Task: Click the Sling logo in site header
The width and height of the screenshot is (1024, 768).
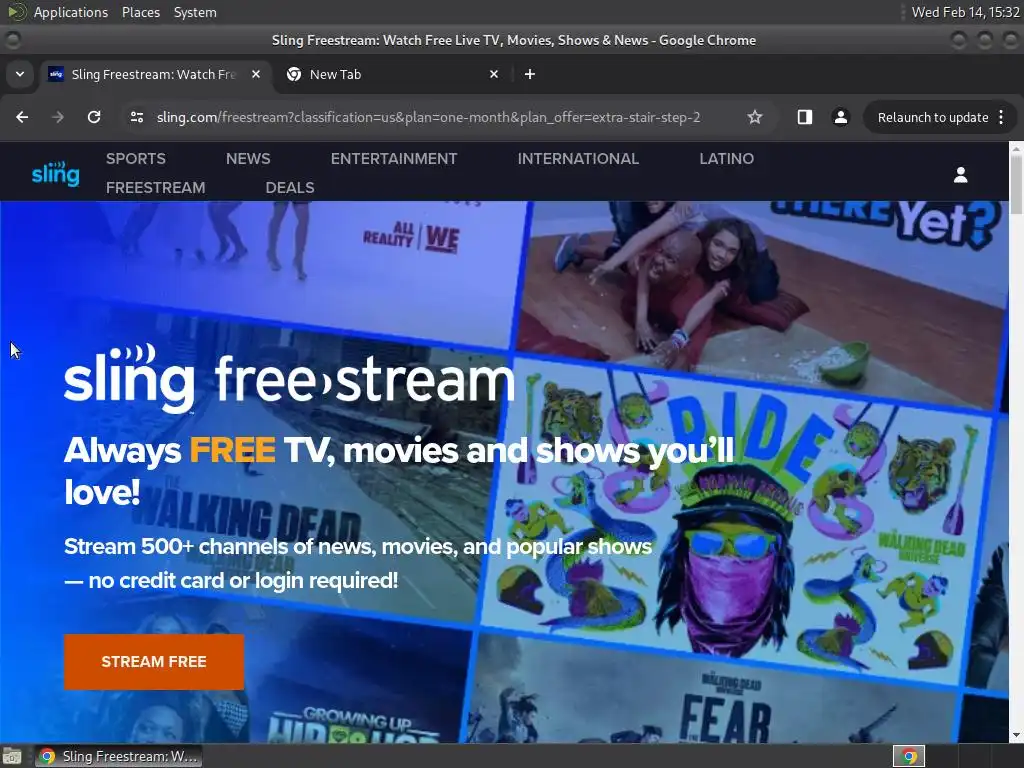Action: (56, 173)
